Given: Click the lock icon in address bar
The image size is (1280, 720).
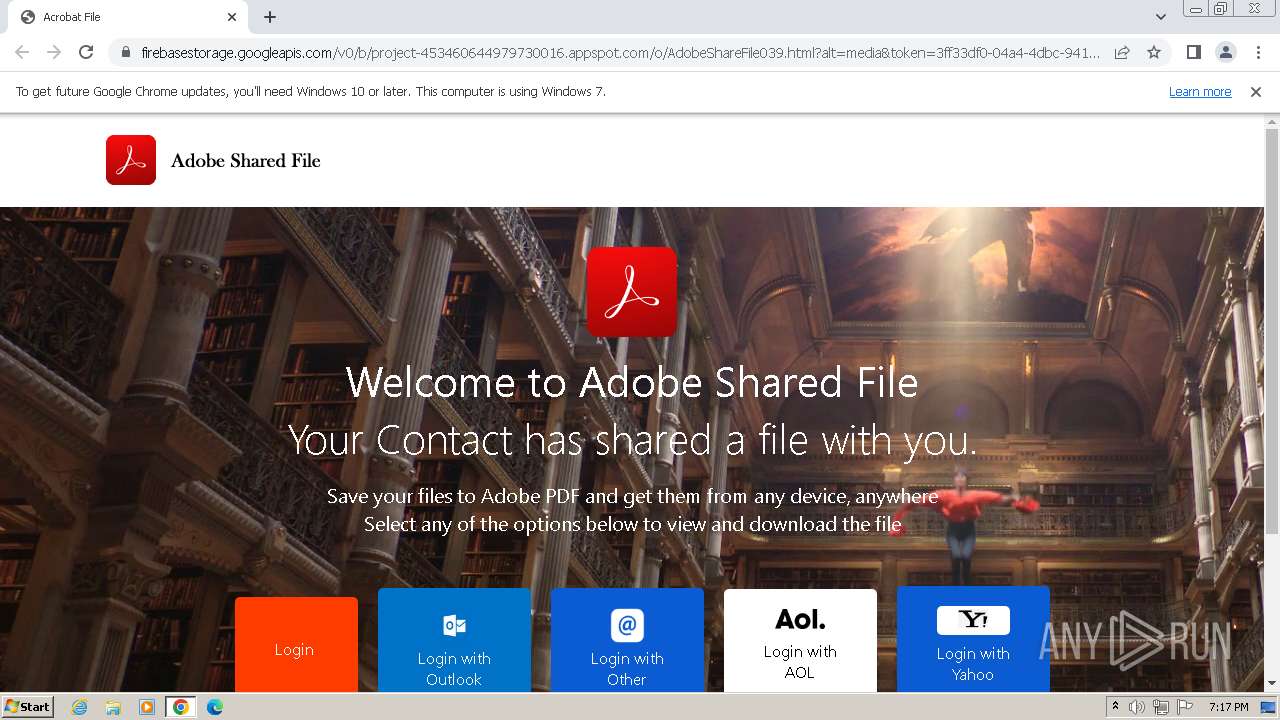Looking at the screenshot, I should [125, 52].
